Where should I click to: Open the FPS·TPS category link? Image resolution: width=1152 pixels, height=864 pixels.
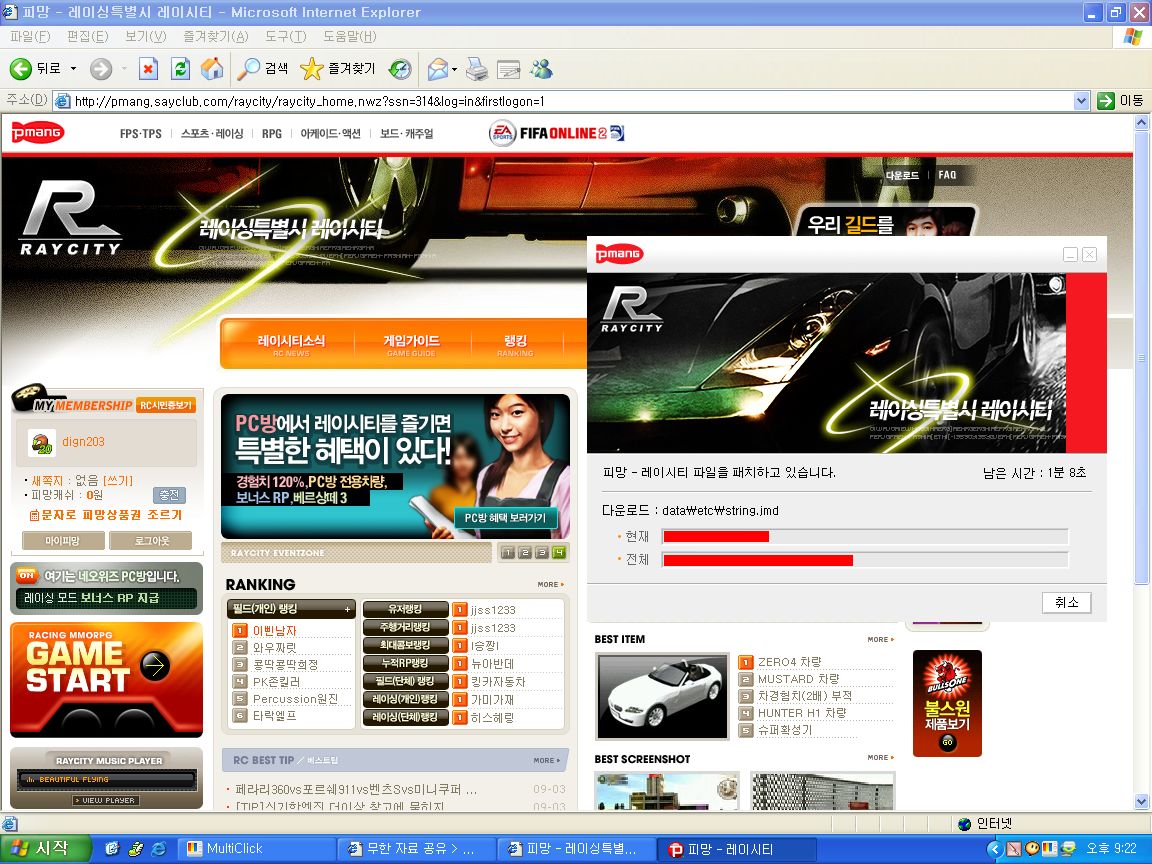coord(140,134)
